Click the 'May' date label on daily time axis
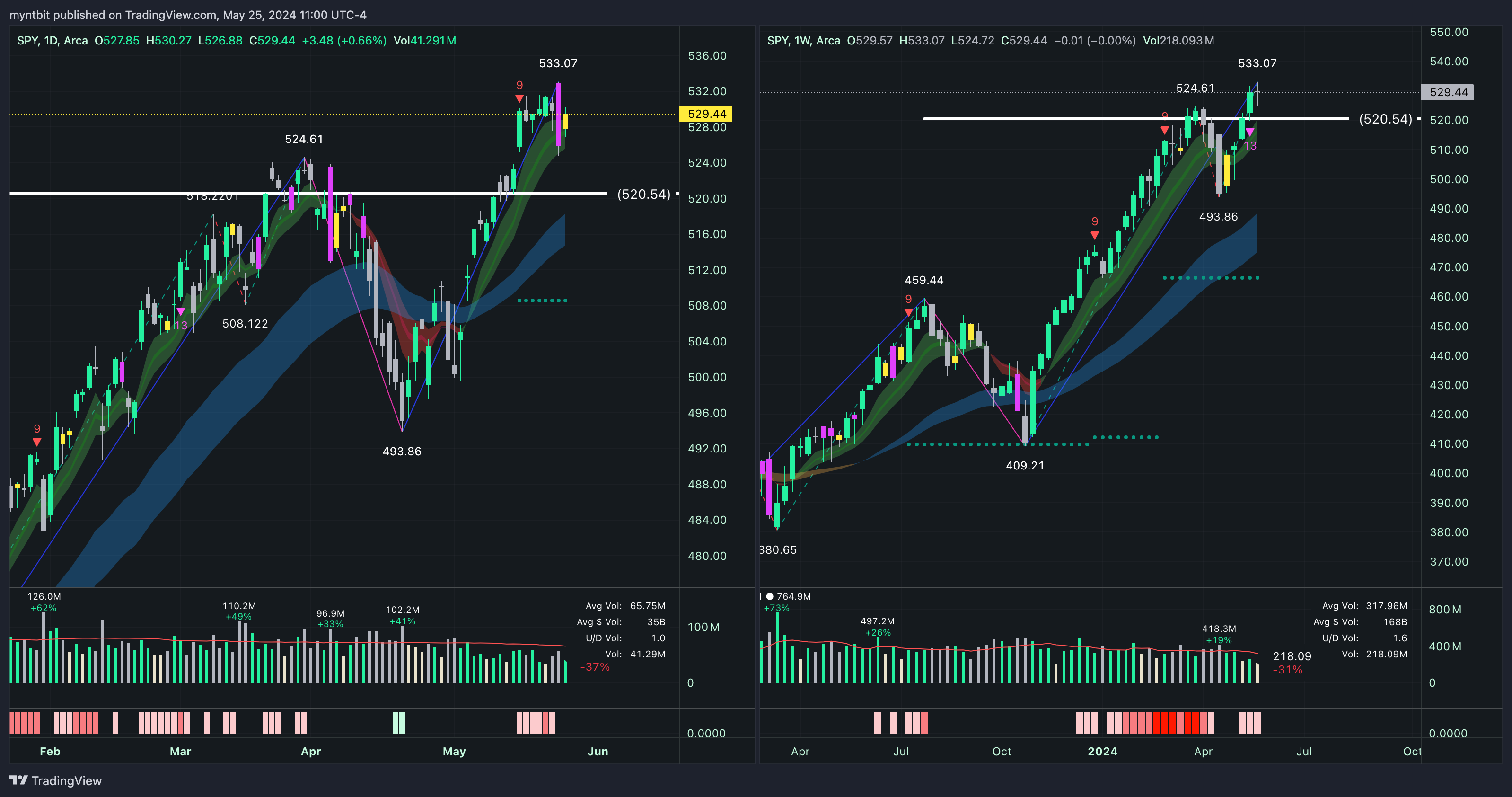Image resolution: width=1512 pixels, height=797 pixels. pyautogui.click(x=454, y=752)
